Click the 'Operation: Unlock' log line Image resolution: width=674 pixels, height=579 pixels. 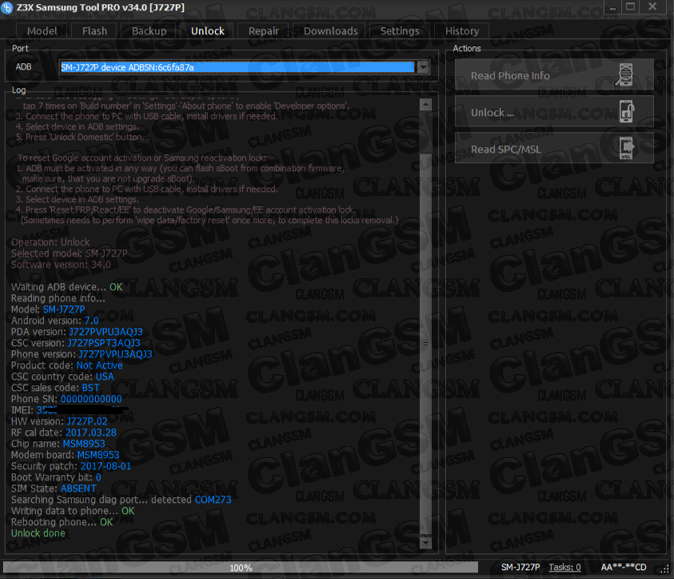coord(50,242)
